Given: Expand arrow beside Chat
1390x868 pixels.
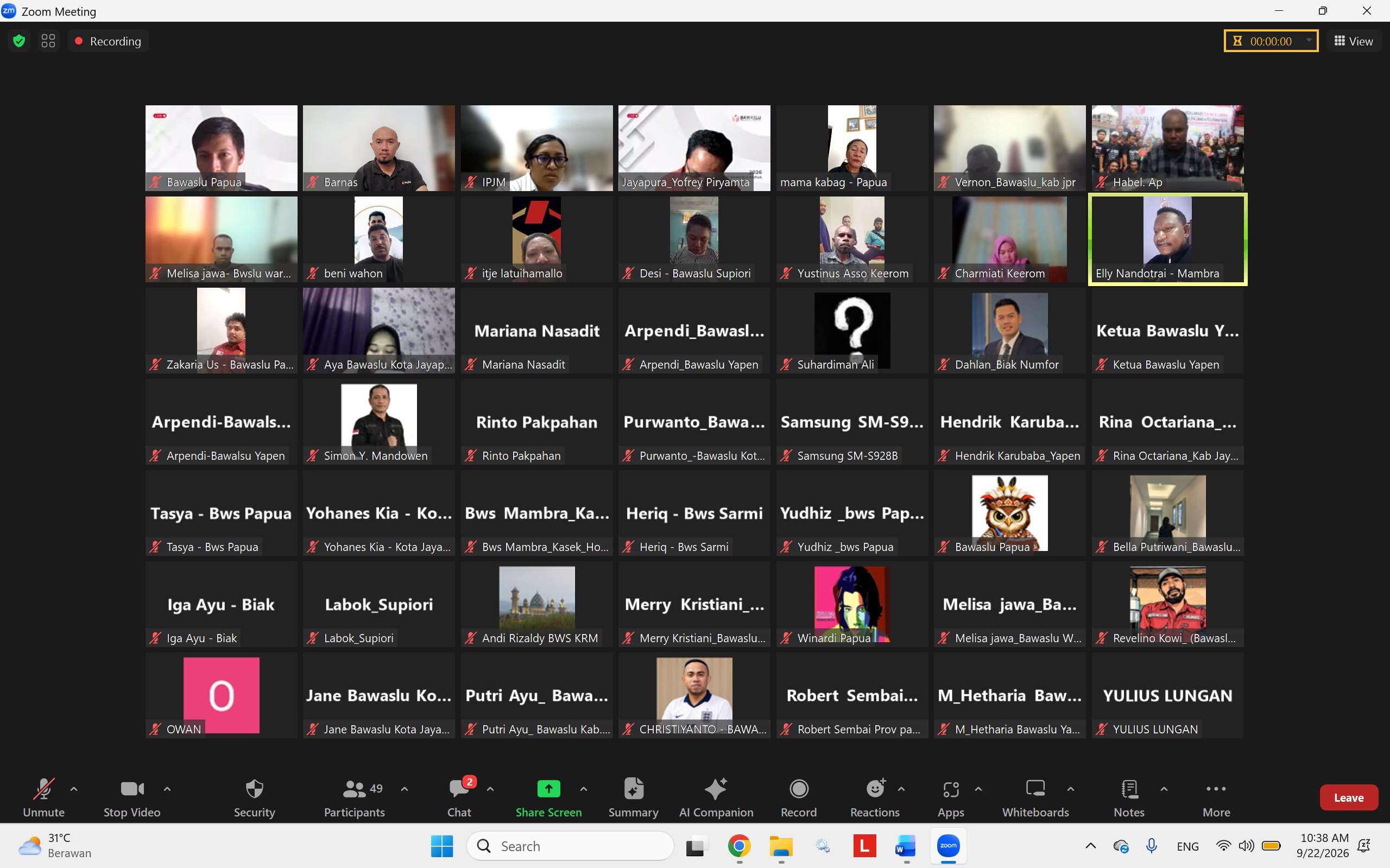Looking at the screenshot, I should pyautogui.click(x=490, y=789).
